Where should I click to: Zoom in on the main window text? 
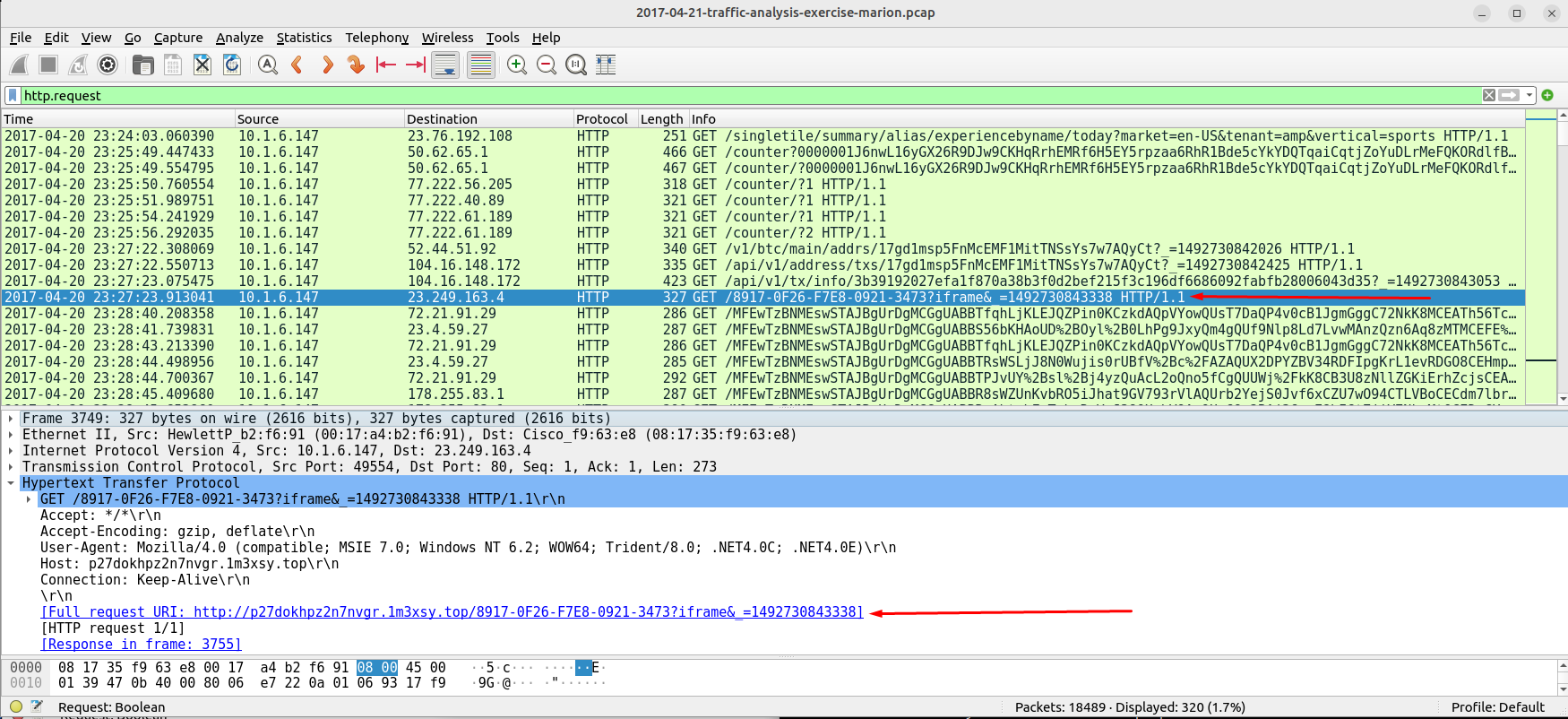pos(517,65)
